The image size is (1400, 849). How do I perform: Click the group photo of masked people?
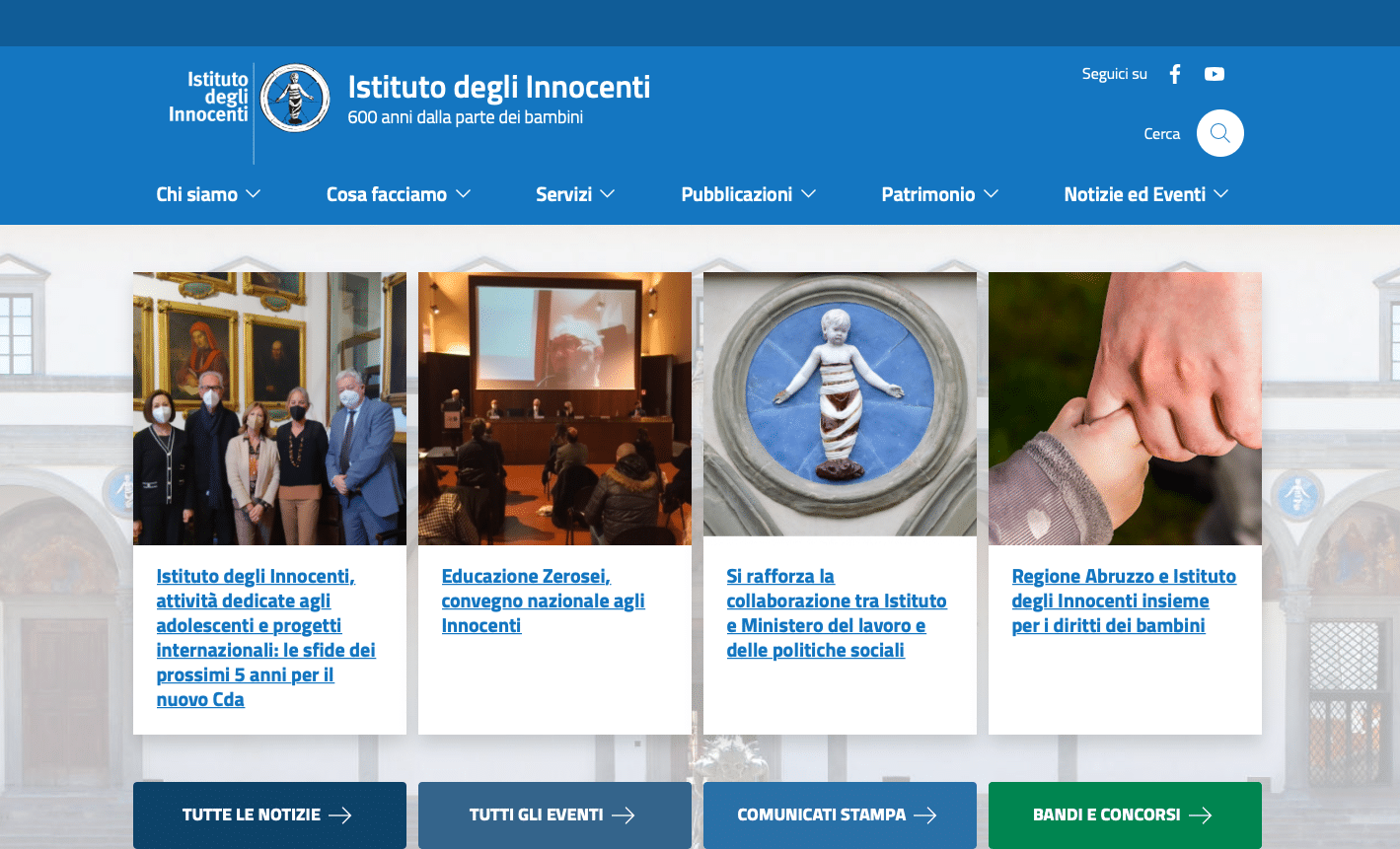(269, 408)
